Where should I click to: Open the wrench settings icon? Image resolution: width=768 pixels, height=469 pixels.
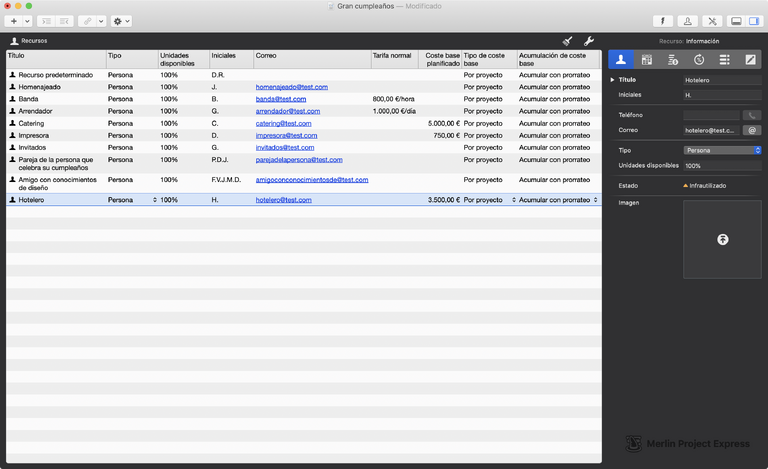(x=588, y=41)
